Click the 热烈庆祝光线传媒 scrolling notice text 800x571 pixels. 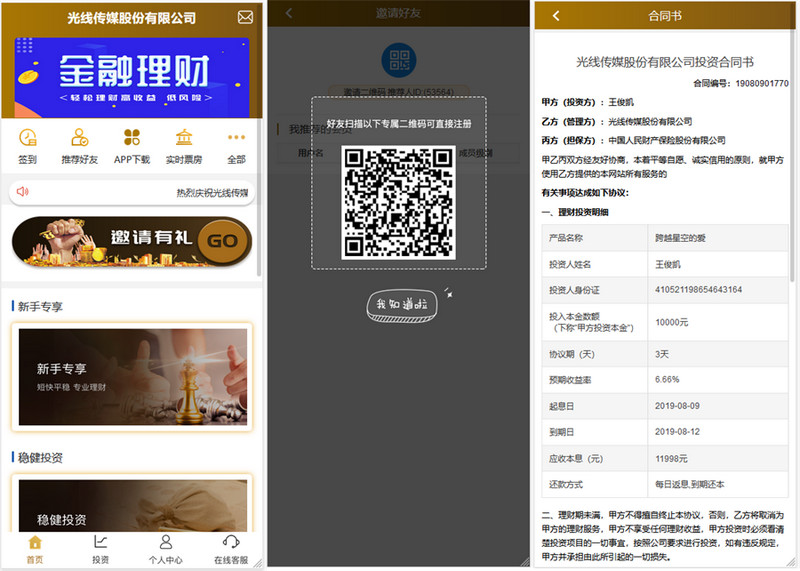pyautogui.click(x=212, y=192)
